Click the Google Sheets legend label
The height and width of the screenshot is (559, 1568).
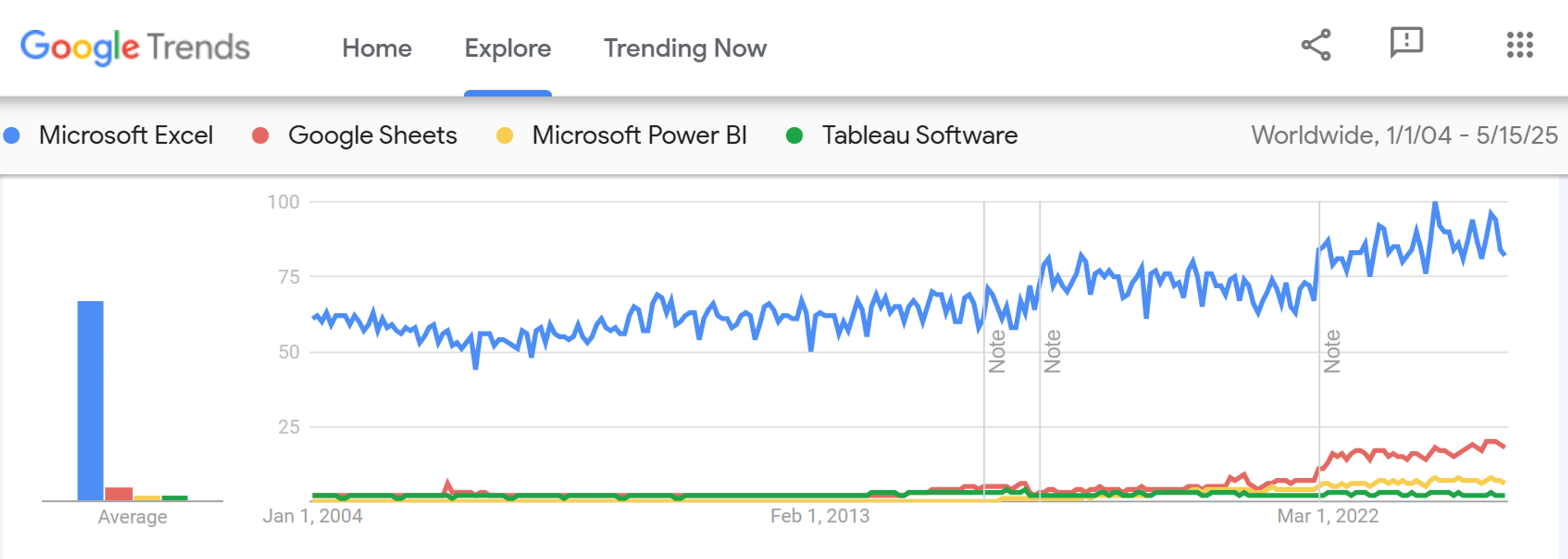pyautogui.click(x=373, y=135)
